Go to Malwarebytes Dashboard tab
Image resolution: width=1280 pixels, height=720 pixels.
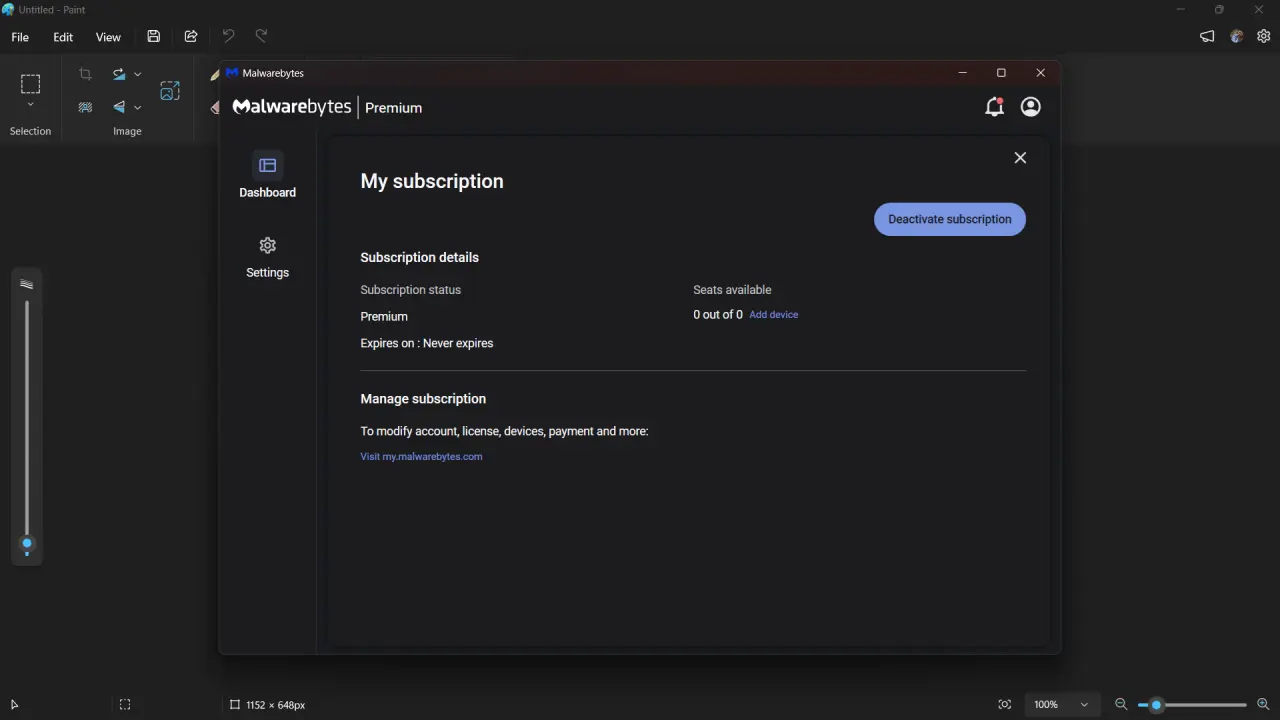[x=267, y=175]
